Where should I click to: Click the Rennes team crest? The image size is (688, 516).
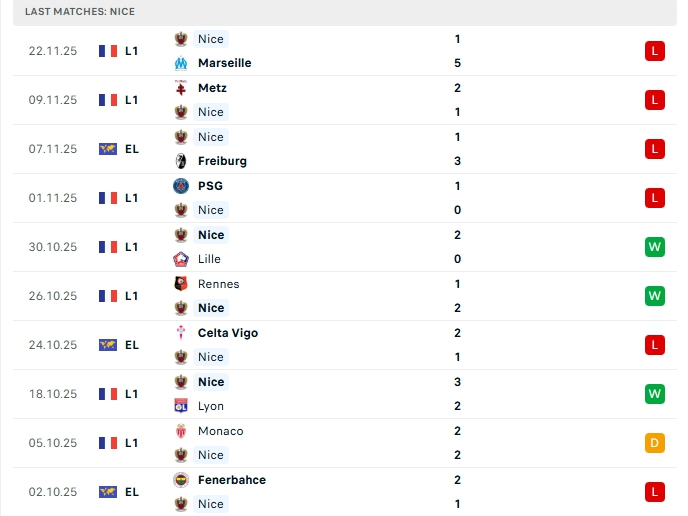point(181,284)
